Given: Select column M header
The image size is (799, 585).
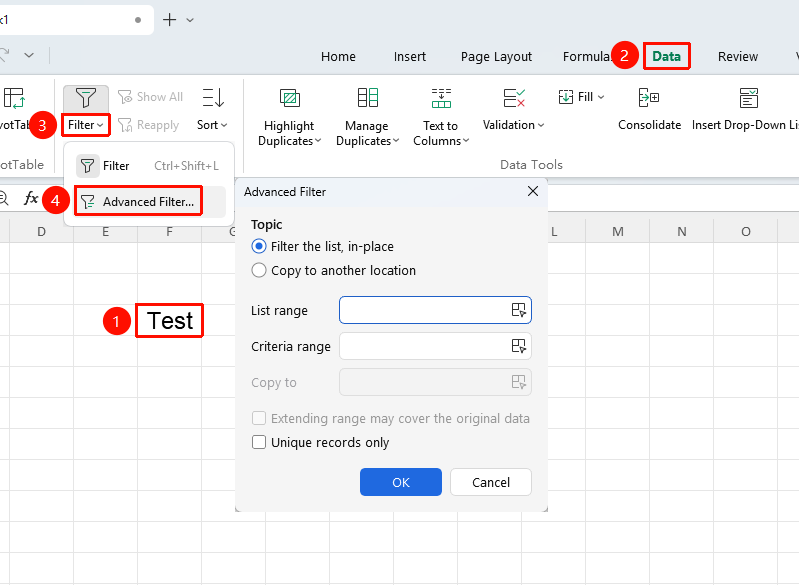Looking at the screenshot, I should click(618, 232).
